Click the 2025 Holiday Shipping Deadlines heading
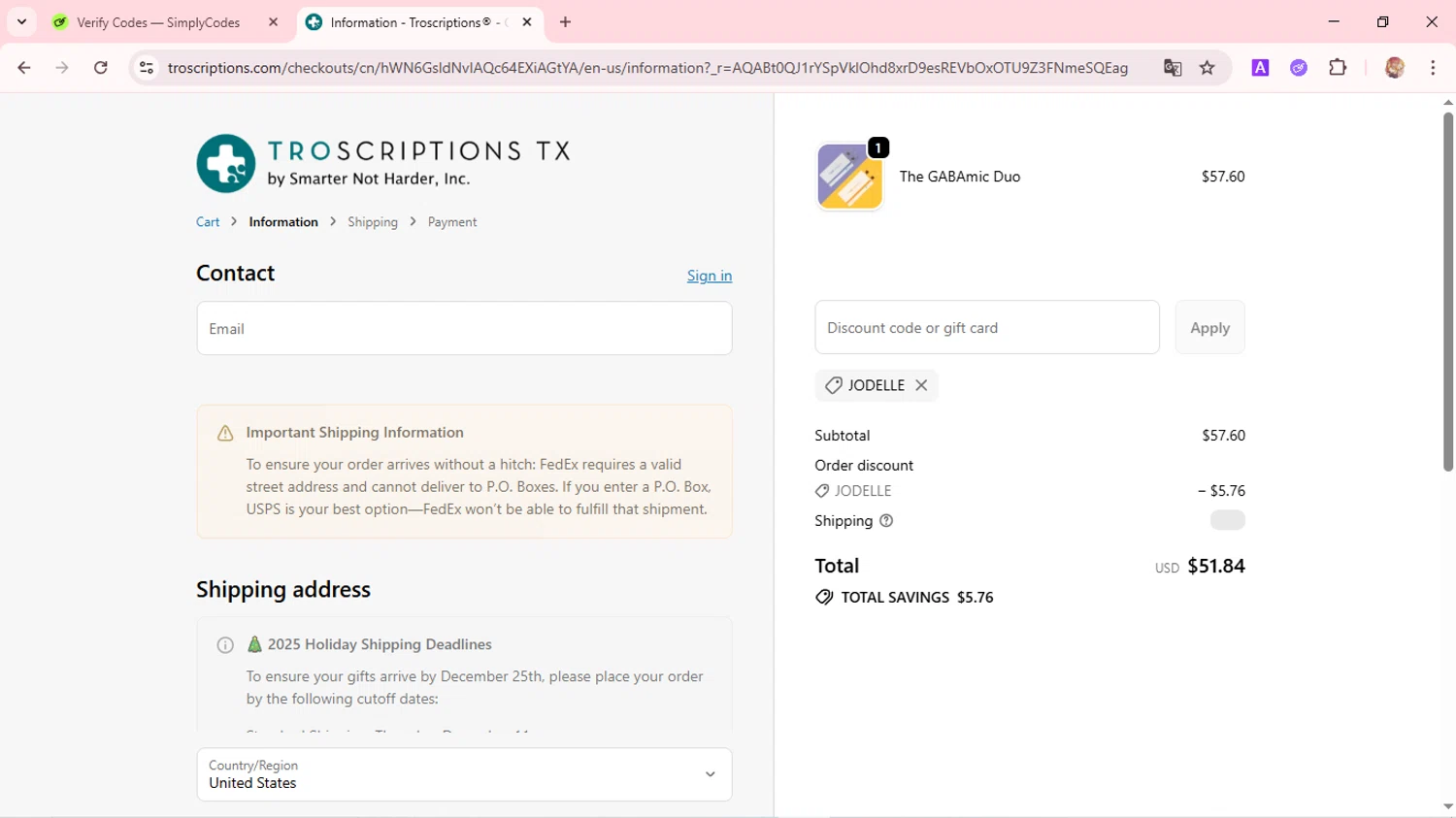Screen dimensions: 1456x818 (380, 644)
